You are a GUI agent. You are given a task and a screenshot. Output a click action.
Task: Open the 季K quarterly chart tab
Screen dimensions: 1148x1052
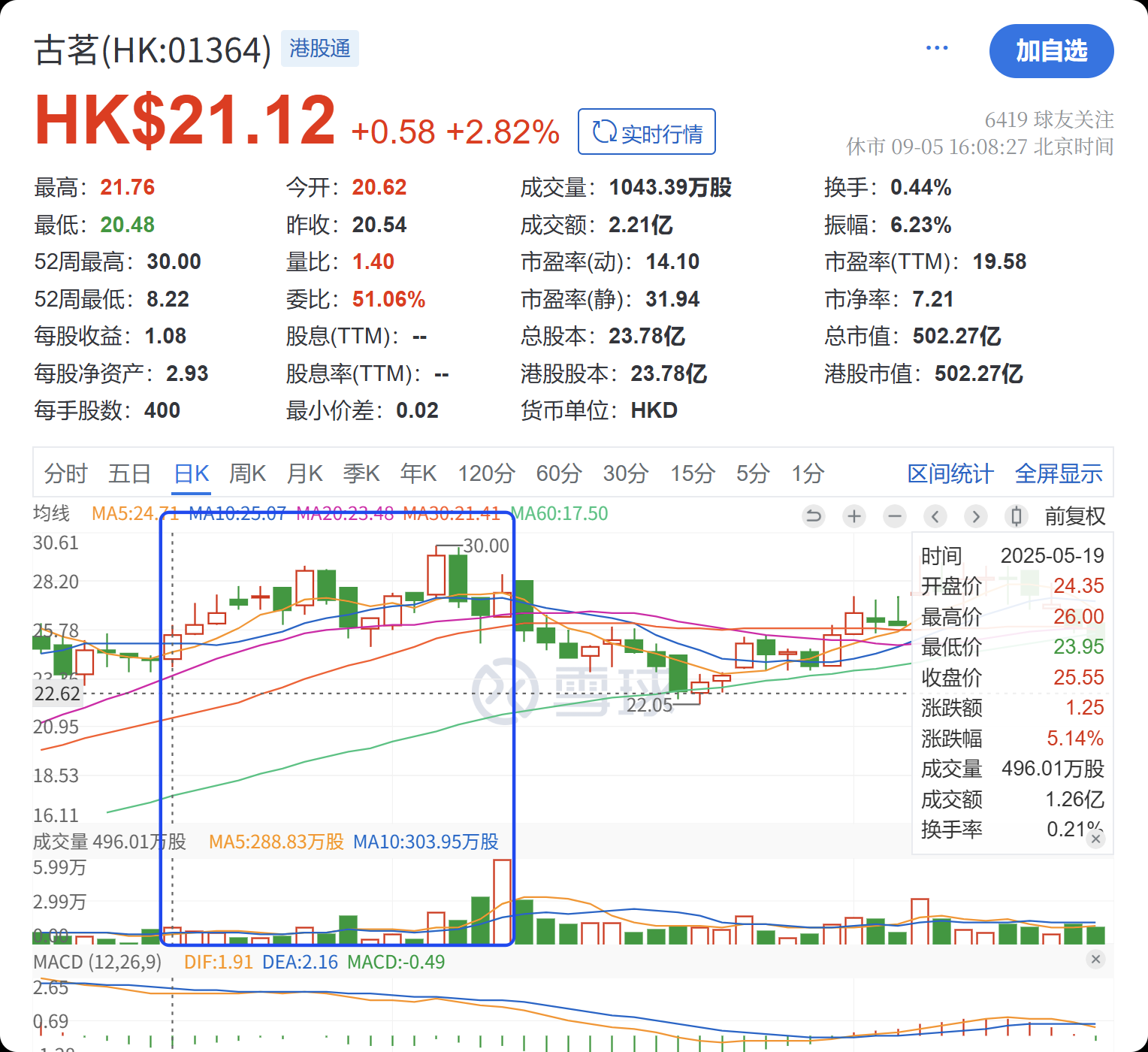(x=361, y=473)
